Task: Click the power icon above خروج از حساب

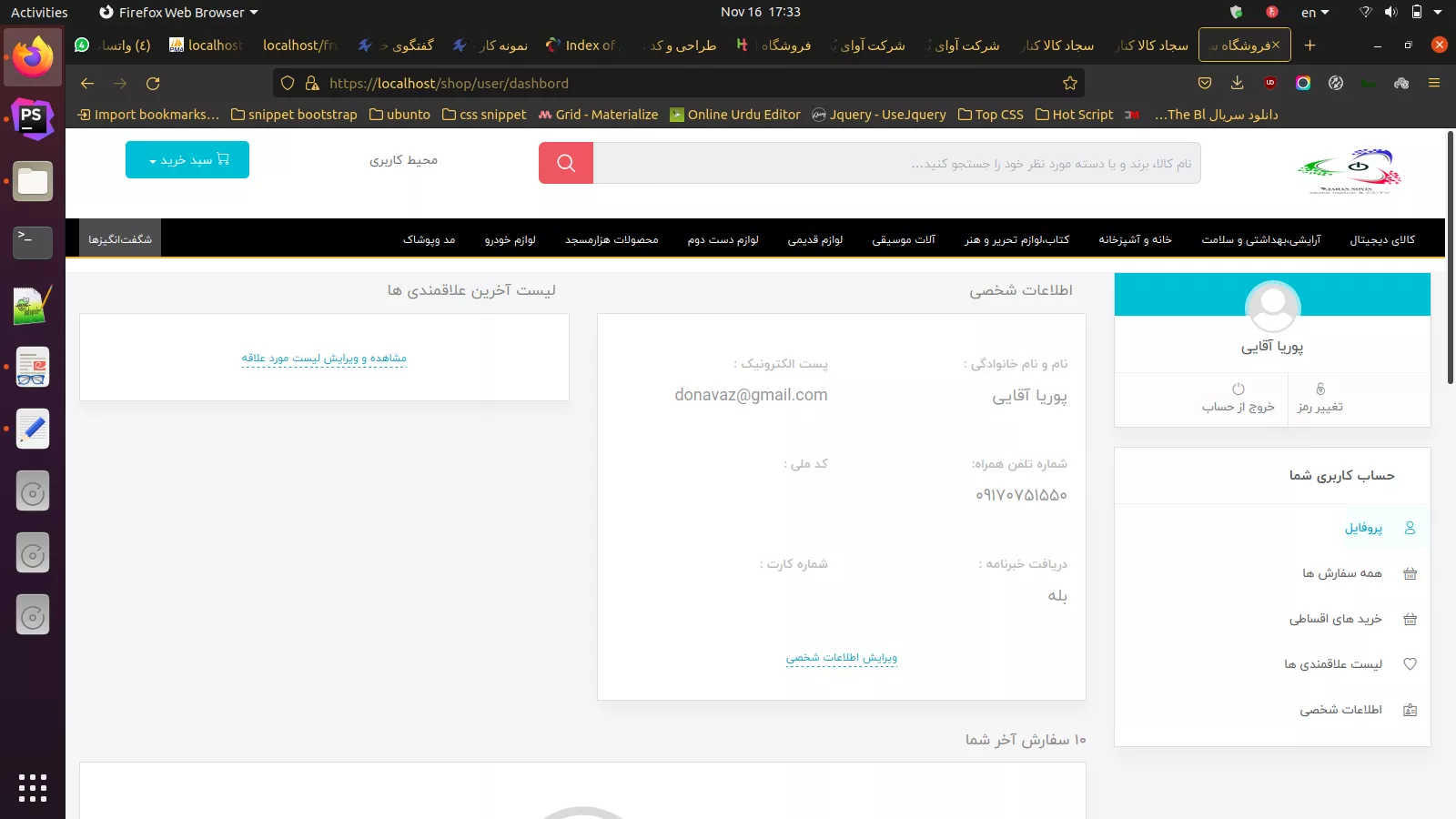Action: (1238, 389)
